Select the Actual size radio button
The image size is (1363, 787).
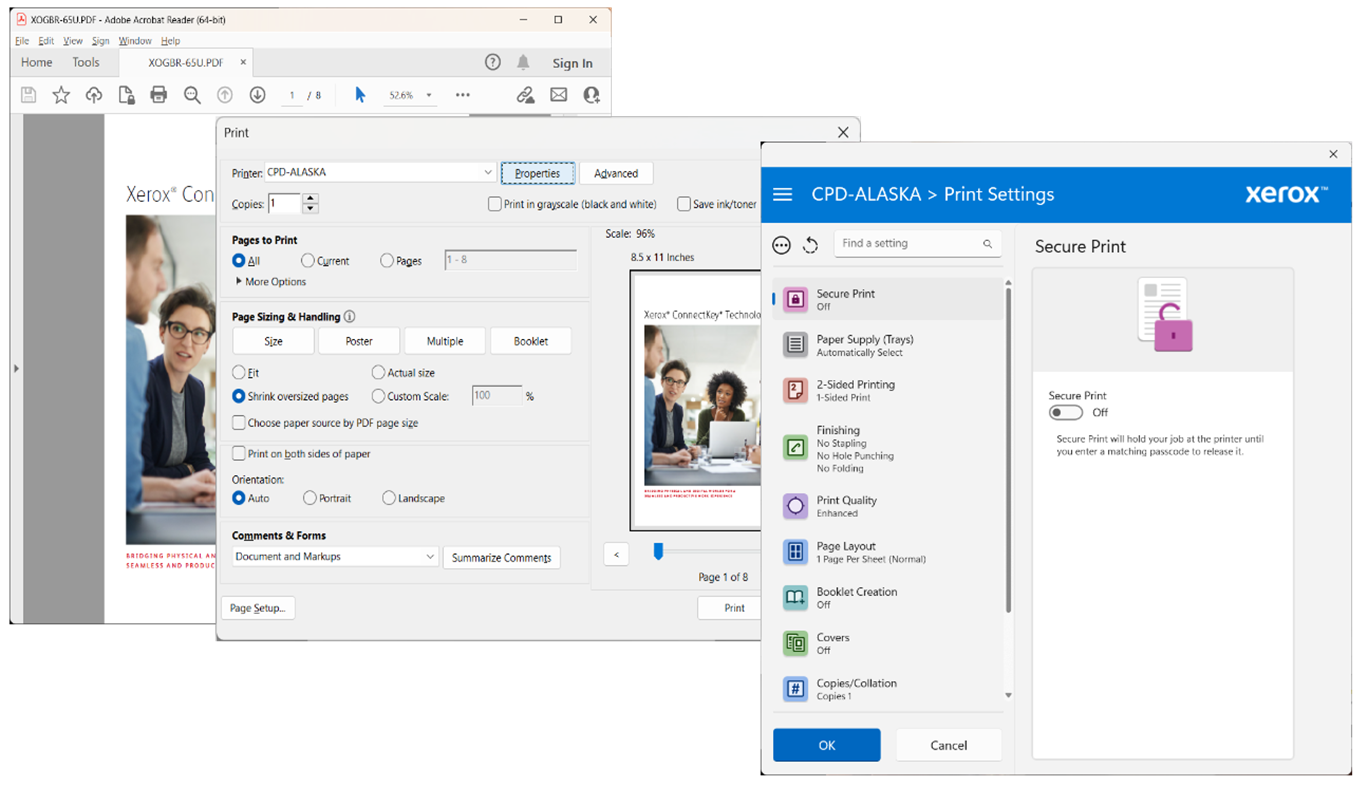[378, 372]
